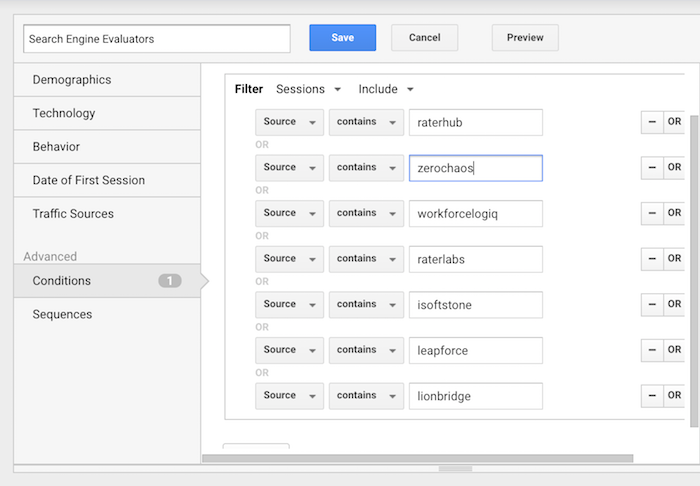Remove the lionbridge condition row
Viewport: 700px width, 486px height.
click(652, 395)
